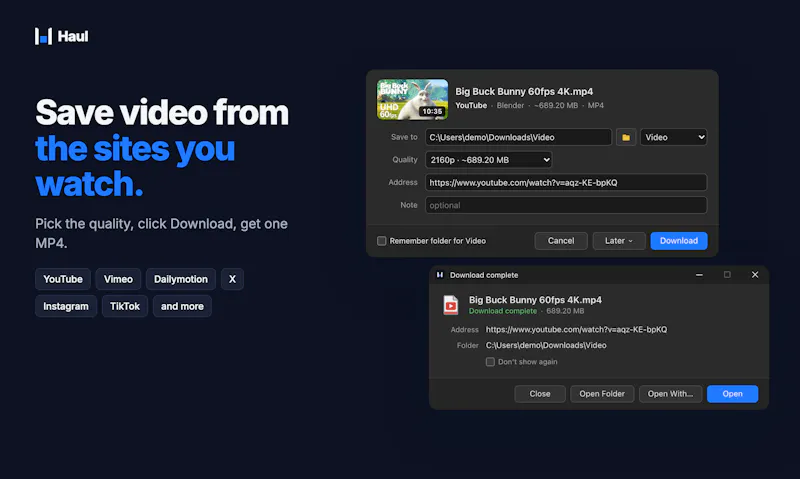Click the Address URL field
The width and height of the screenshot is (800, 479).
(x=566, y=182)
